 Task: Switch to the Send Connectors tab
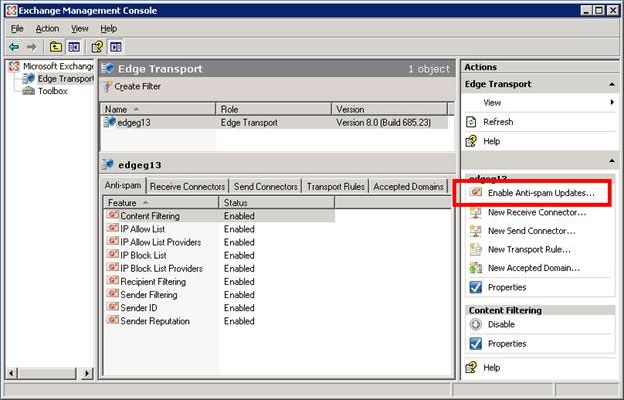(x=265, y=187)
